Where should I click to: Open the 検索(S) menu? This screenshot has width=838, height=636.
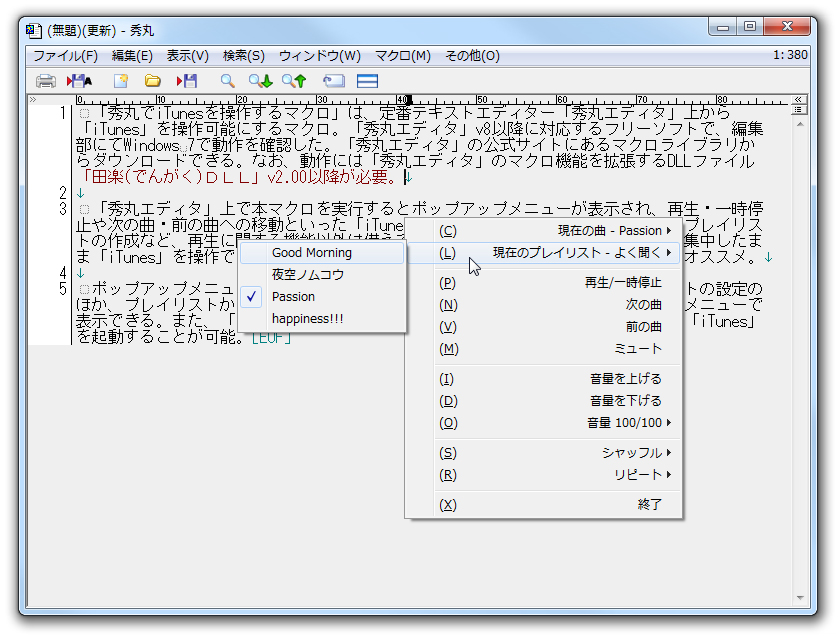[244, 56]
